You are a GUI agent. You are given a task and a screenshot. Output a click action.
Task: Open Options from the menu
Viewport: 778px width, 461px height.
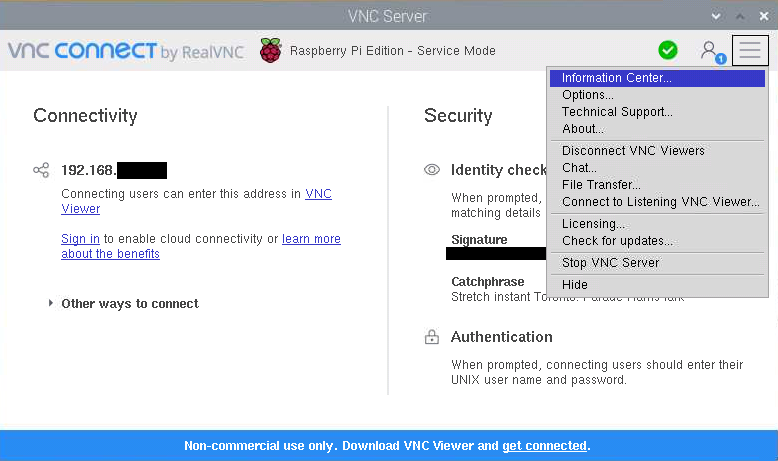pos(588,95)
